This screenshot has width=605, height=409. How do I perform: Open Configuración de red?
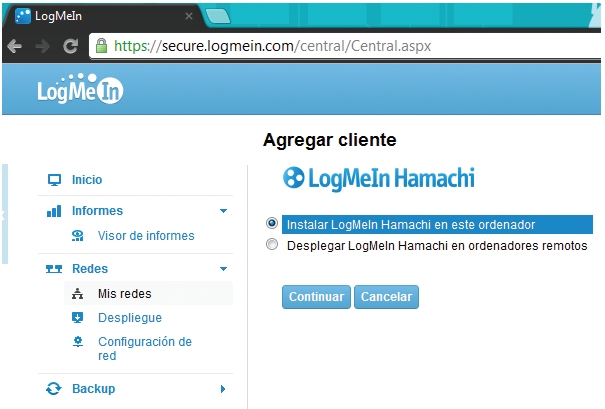(145, 348)
